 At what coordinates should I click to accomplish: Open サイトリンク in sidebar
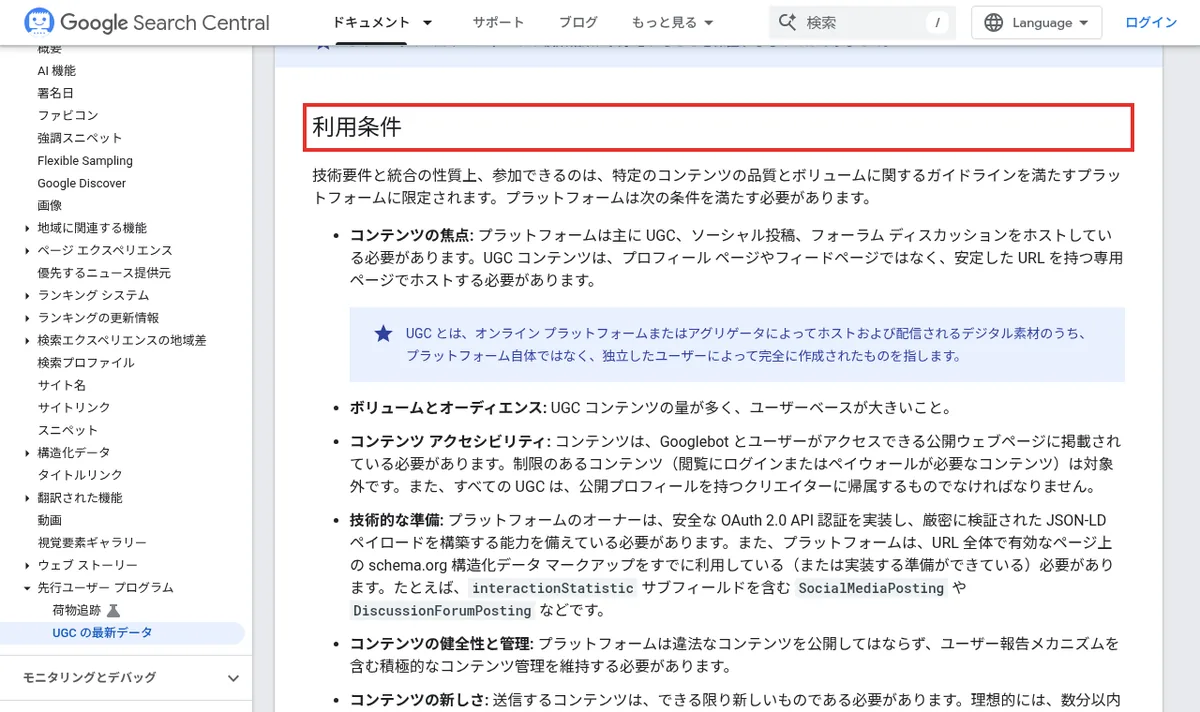[74, 408]
